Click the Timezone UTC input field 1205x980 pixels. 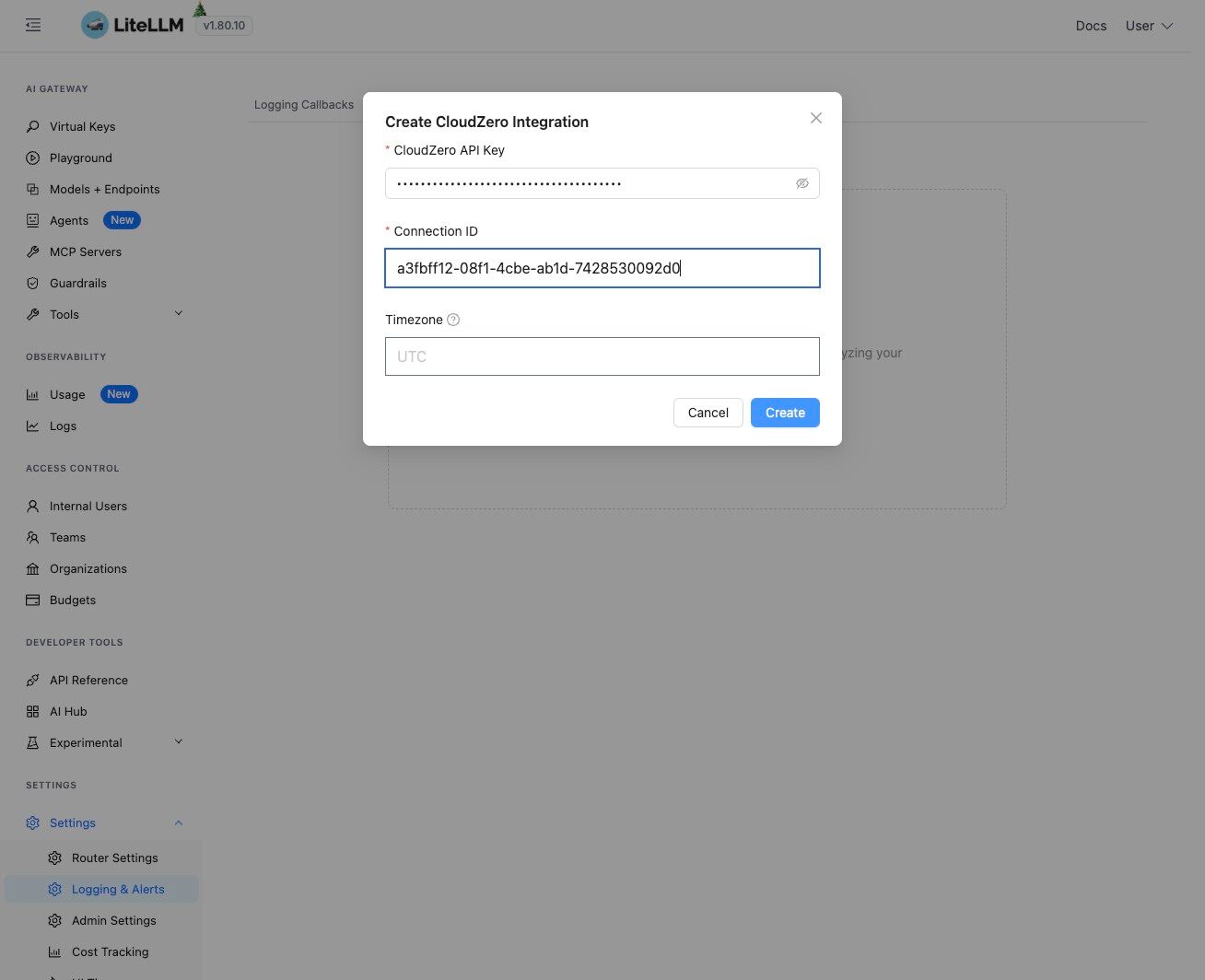click(x=602, y=356)
